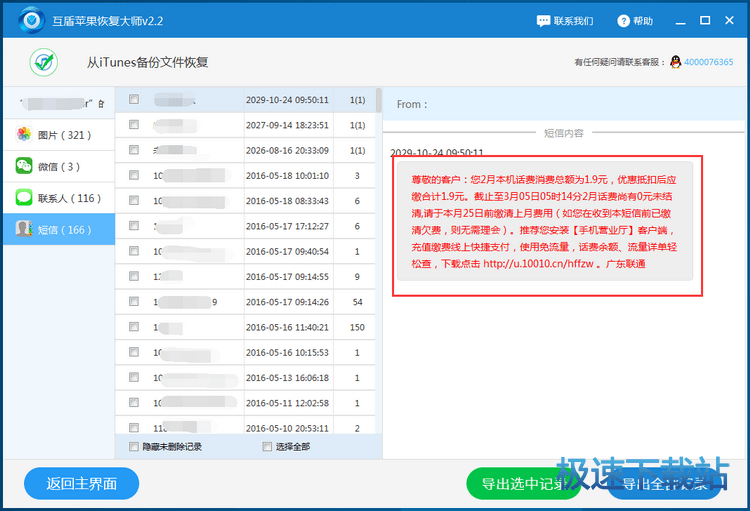750x511 pixels.
Task: Click the From: header field
Action: (x=564, y=104)
